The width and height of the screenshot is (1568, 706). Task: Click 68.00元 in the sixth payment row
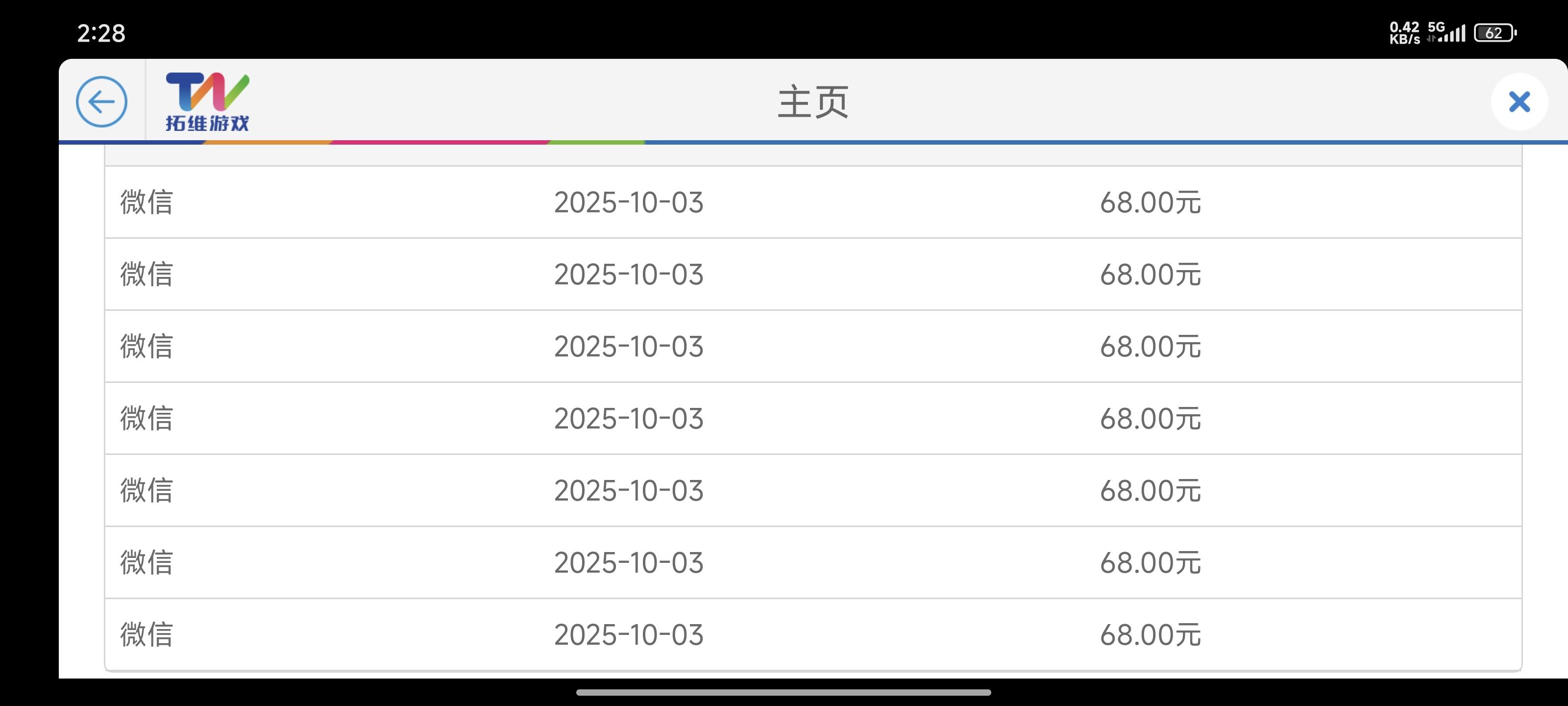click(1150, 562)
